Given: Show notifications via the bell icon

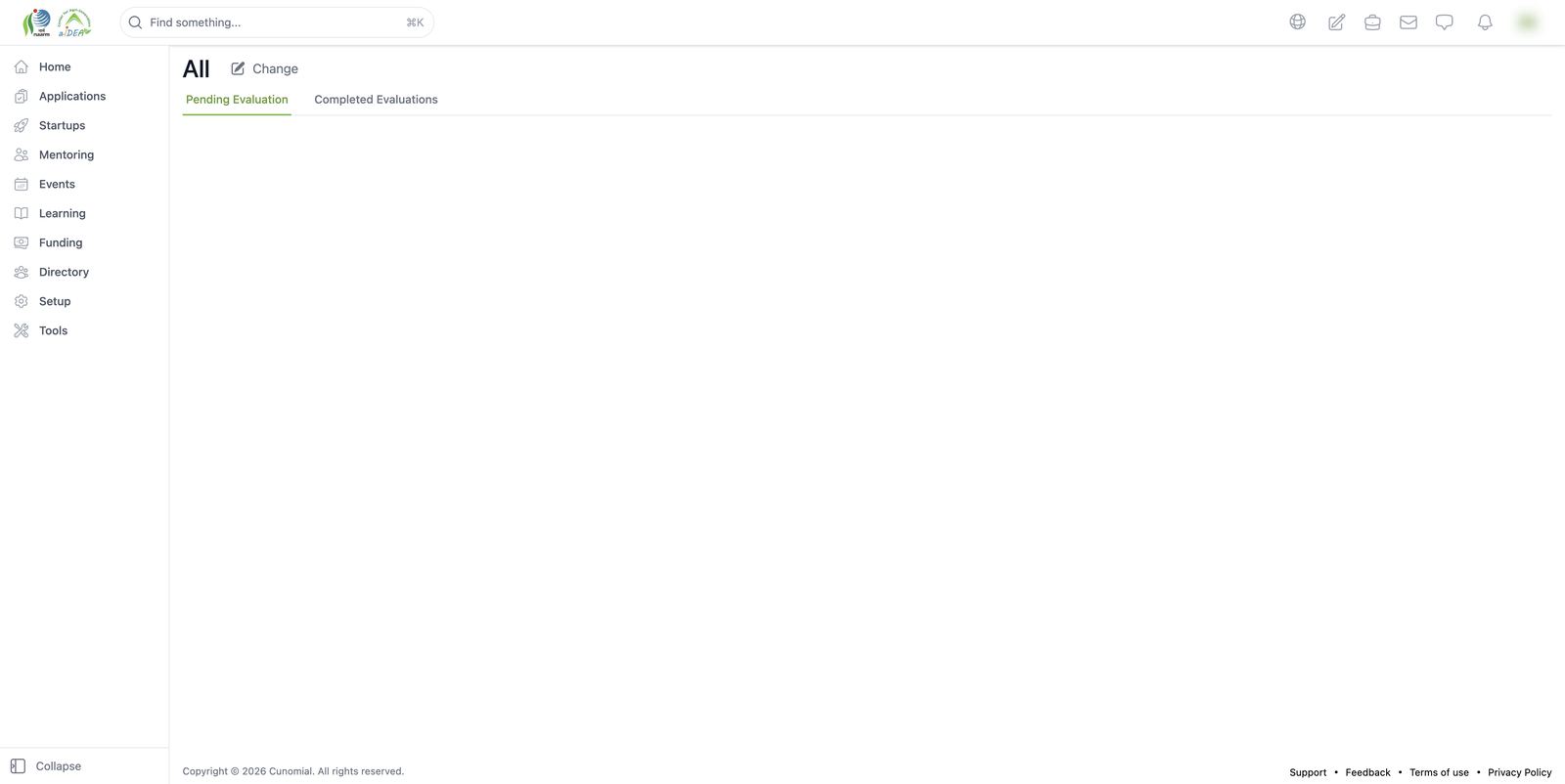Looking at the screenshot, I should (1485, 22).
